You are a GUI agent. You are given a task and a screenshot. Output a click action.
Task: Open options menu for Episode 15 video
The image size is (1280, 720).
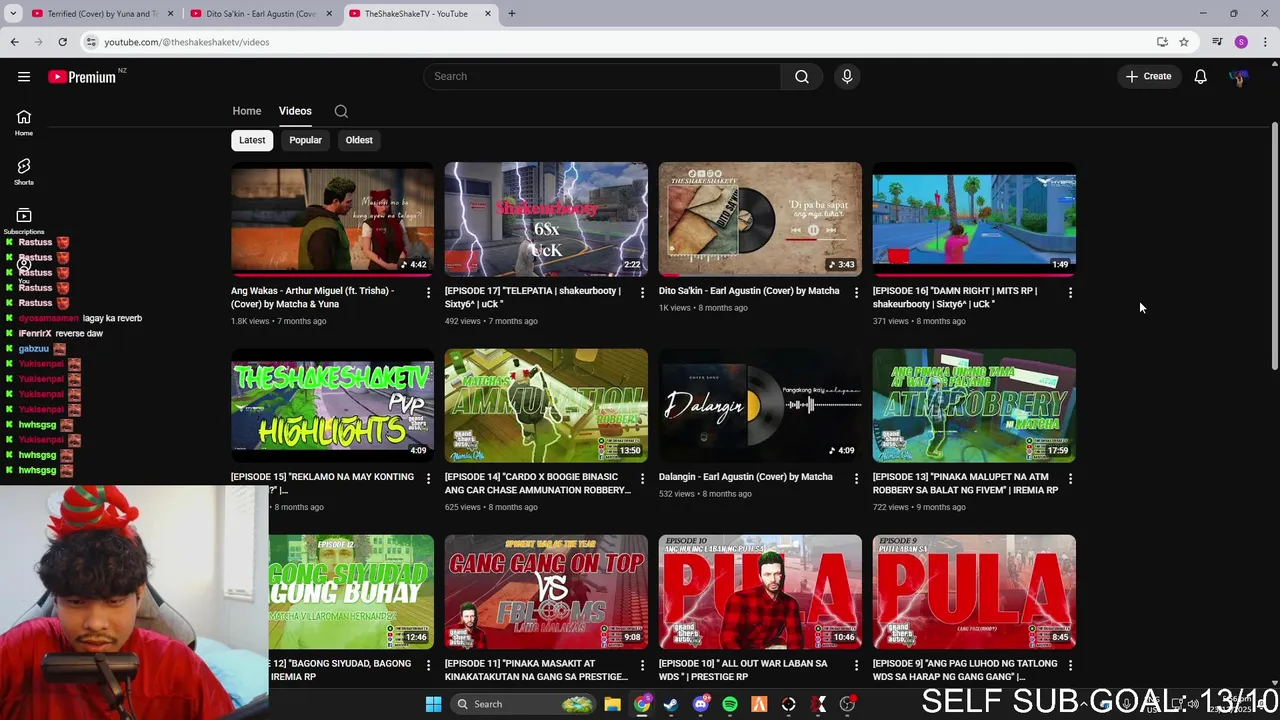coord(428,479)
